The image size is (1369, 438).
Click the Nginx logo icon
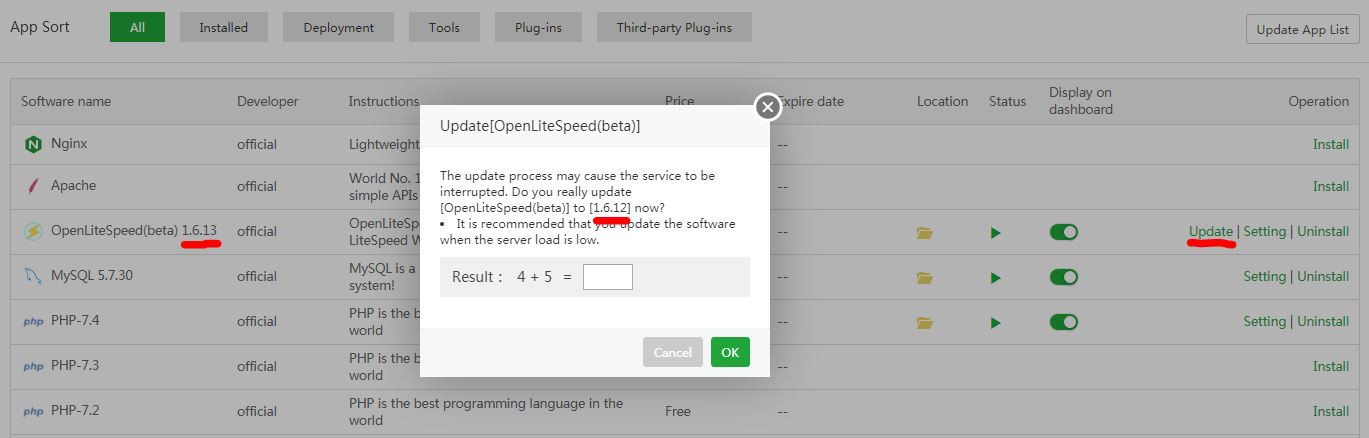click(x=33, y=144)
